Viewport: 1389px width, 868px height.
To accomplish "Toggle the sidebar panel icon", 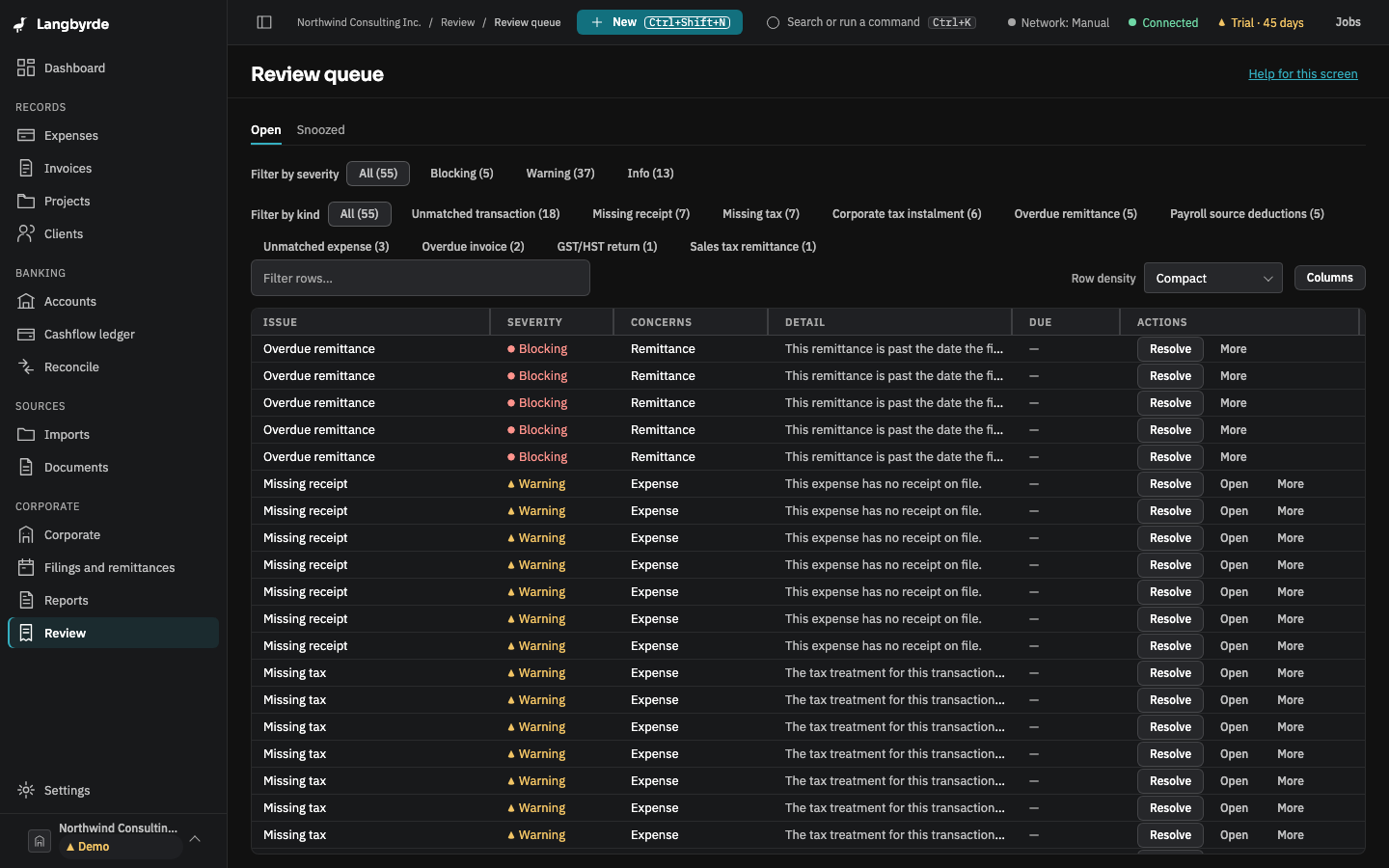I will coord(264,22).
